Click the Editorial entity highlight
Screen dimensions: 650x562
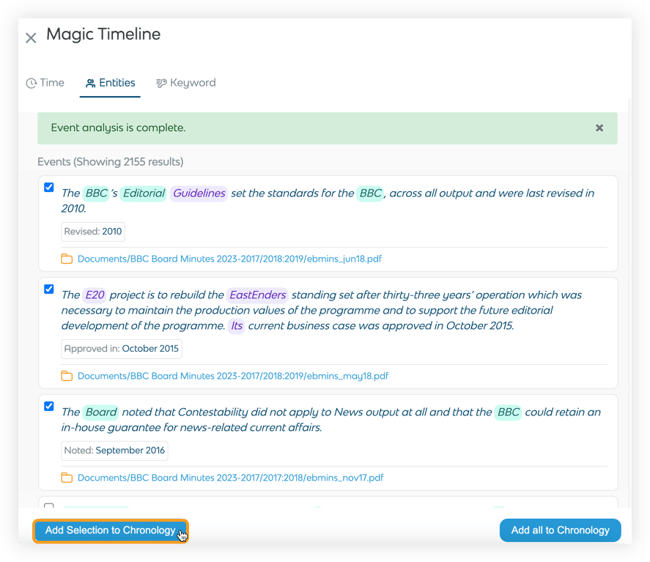click(x=144, y=193)
